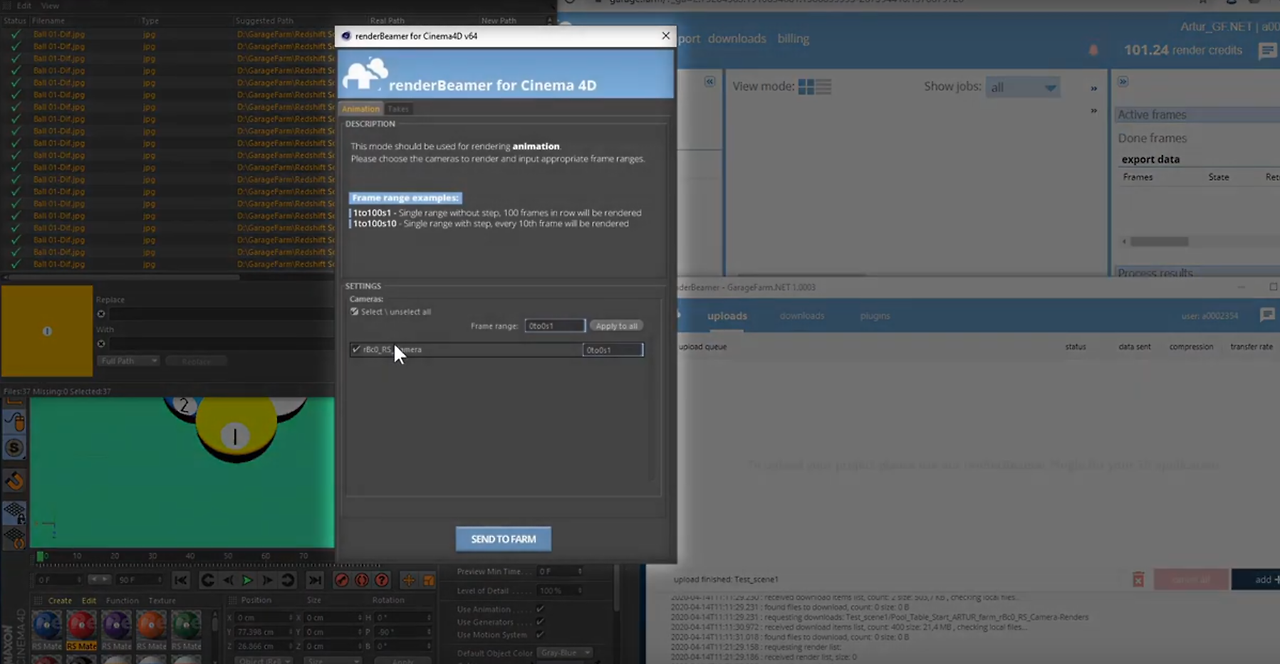Select the green RS Material ball
Screen dimensions: 1280x664
186,626
